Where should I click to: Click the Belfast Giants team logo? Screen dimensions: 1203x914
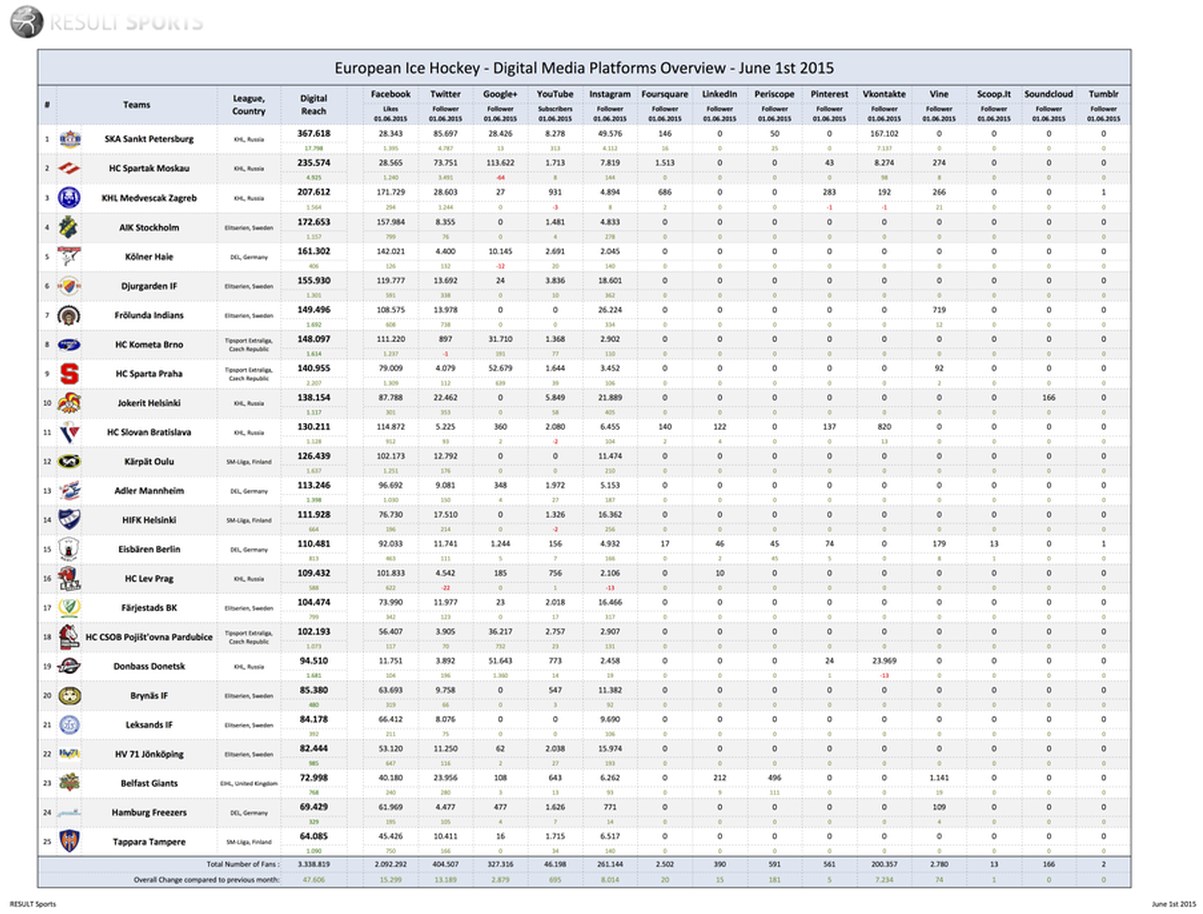coord(69,783)
